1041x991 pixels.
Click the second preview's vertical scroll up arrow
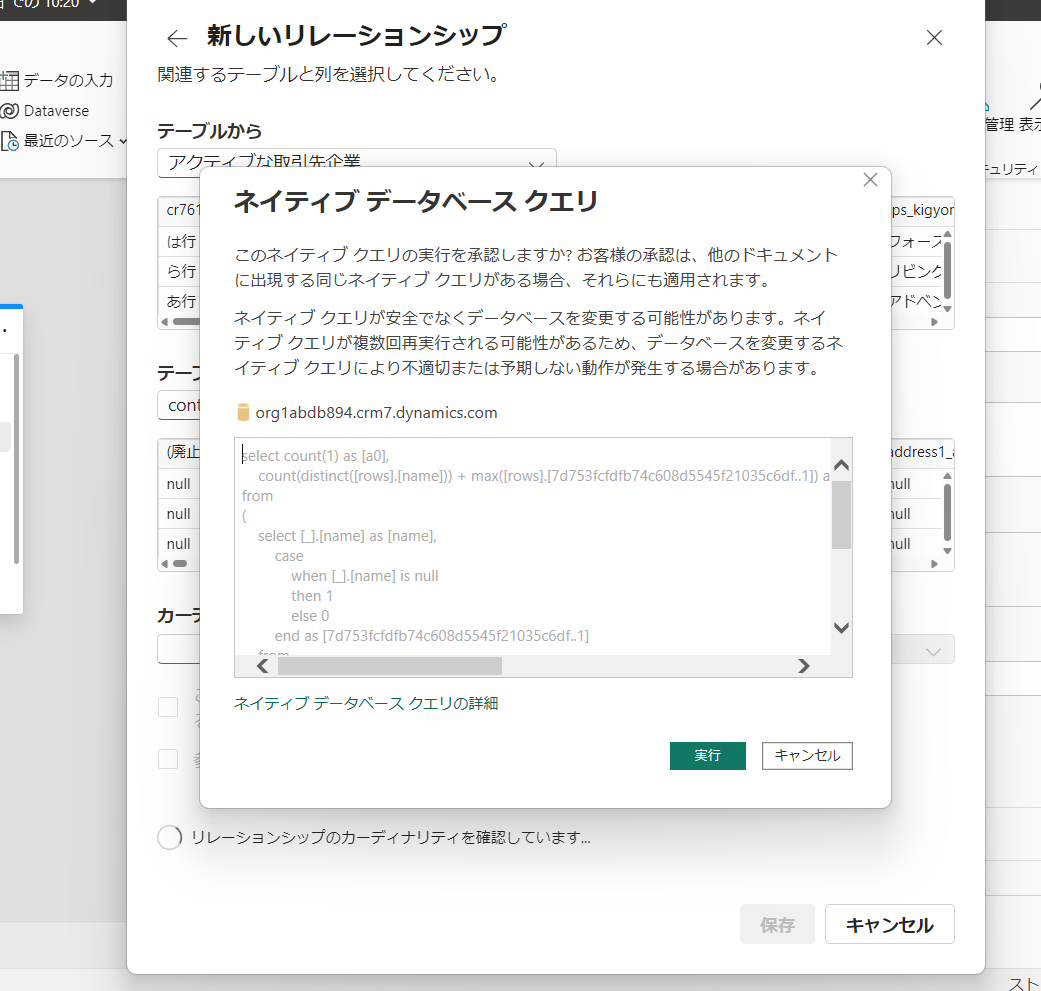[x=947, y=476]
